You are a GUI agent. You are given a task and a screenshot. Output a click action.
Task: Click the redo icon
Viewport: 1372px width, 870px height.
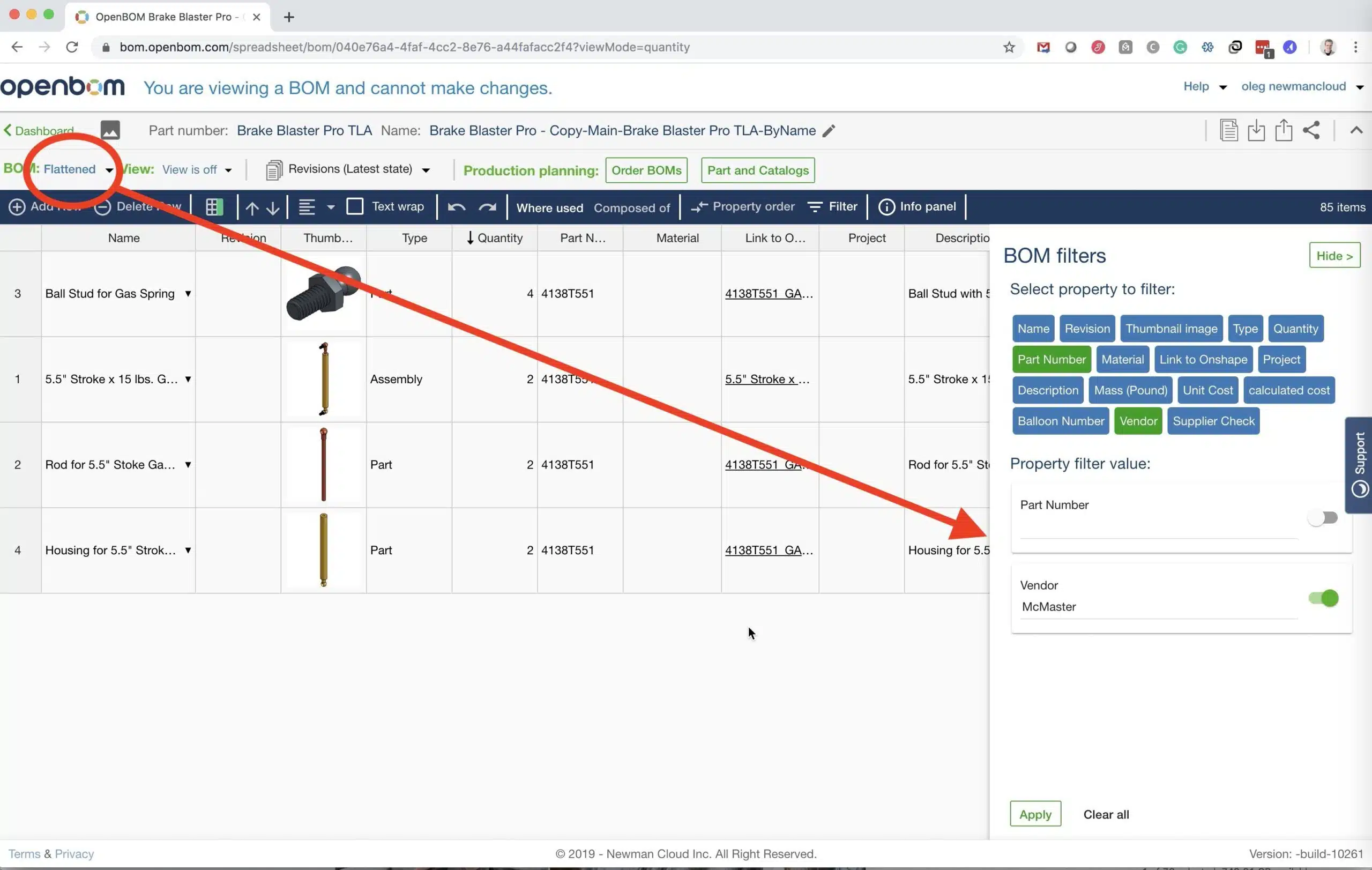487,207
